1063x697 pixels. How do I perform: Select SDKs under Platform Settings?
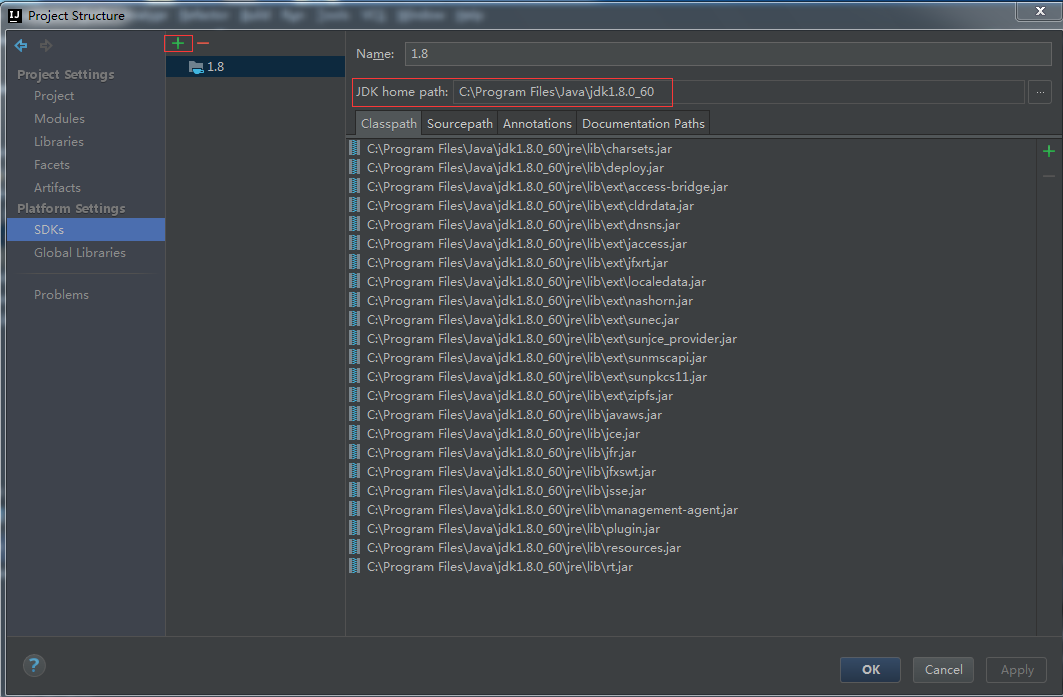[x=86, y=230]
